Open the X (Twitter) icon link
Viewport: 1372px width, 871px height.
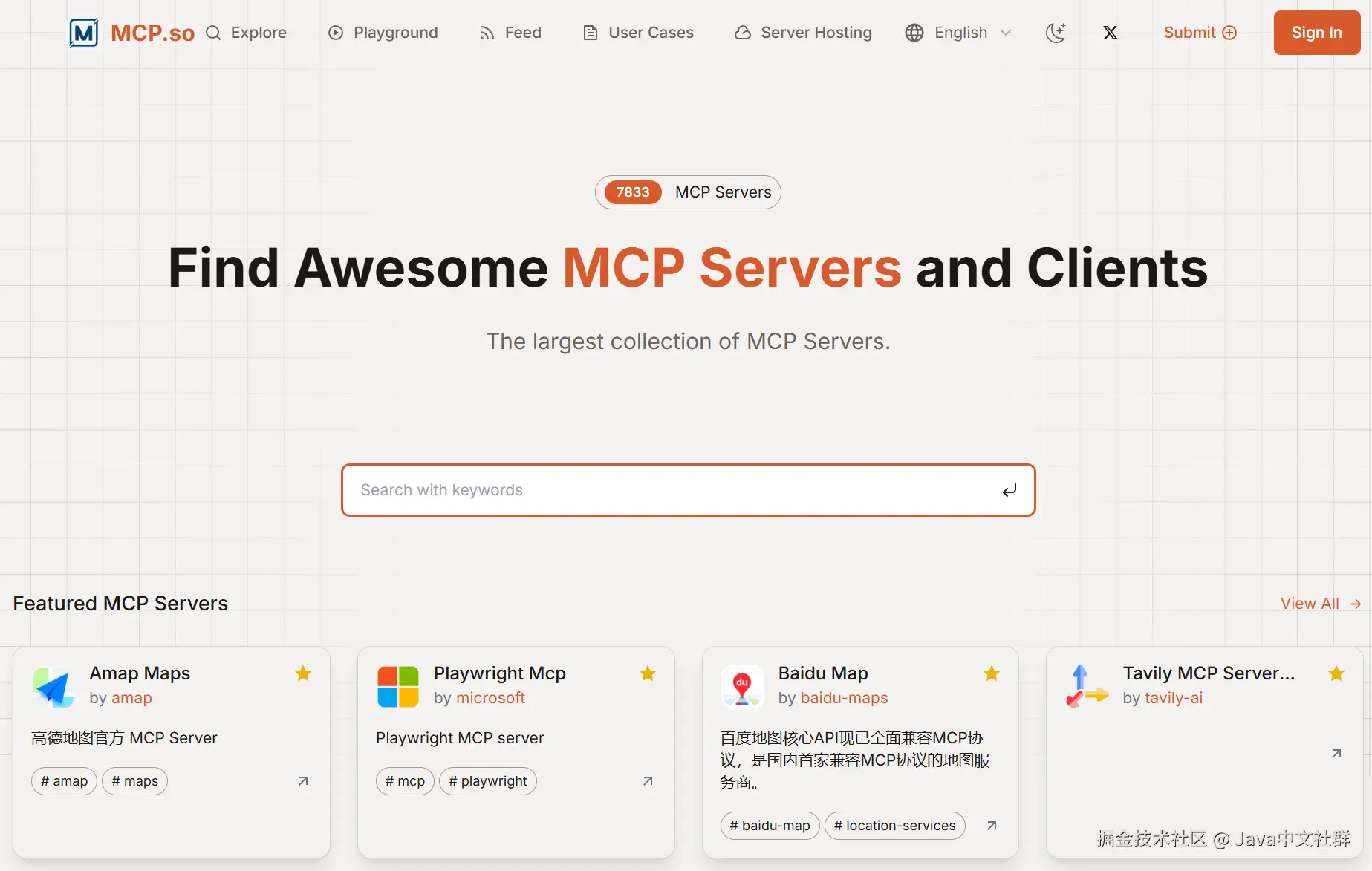point(1111,33)
